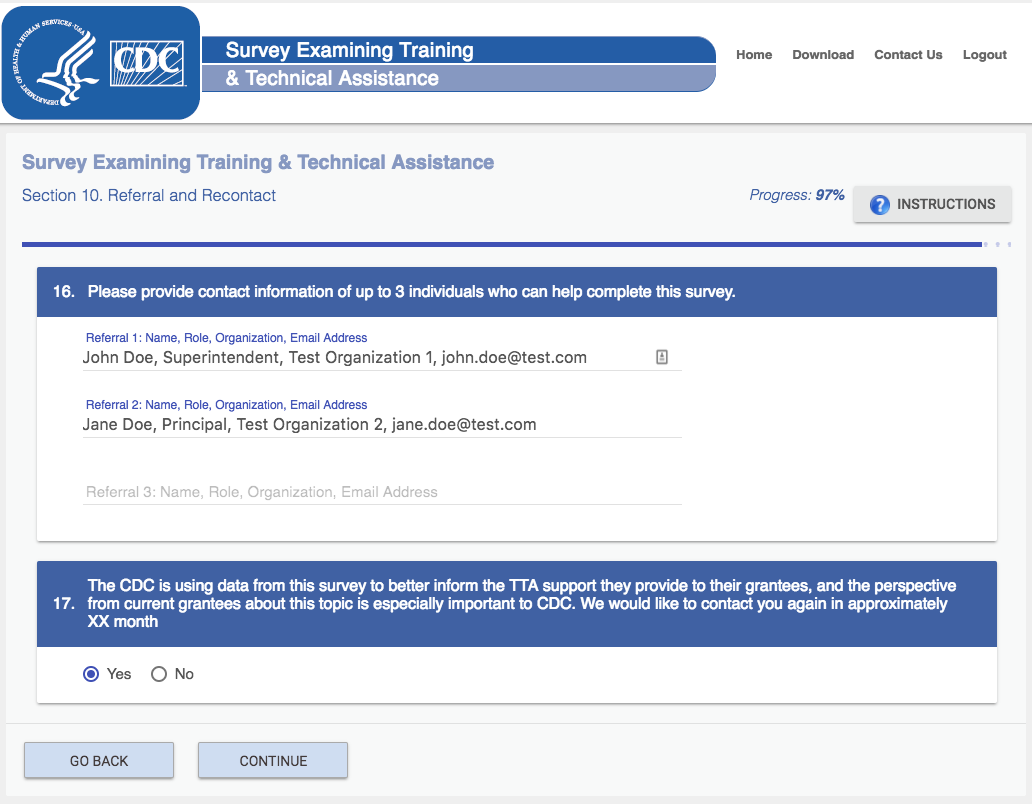Click the contact card icon in Referral 1
This screenshot has width=1032, height=804.
click(x=662, y=357)
